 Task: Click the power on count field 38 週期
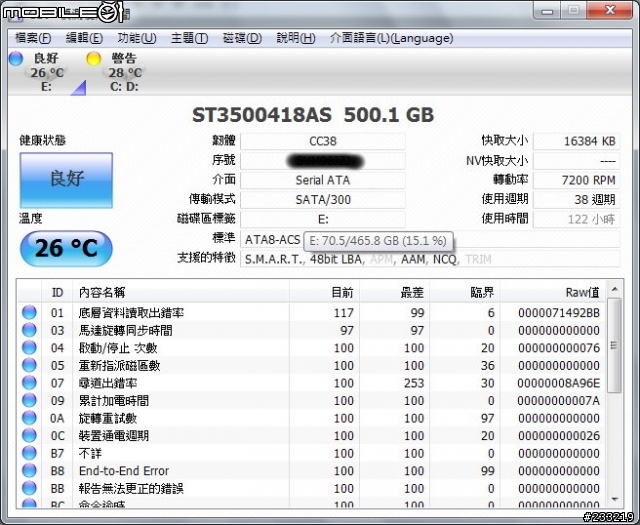tap(576, 200)
